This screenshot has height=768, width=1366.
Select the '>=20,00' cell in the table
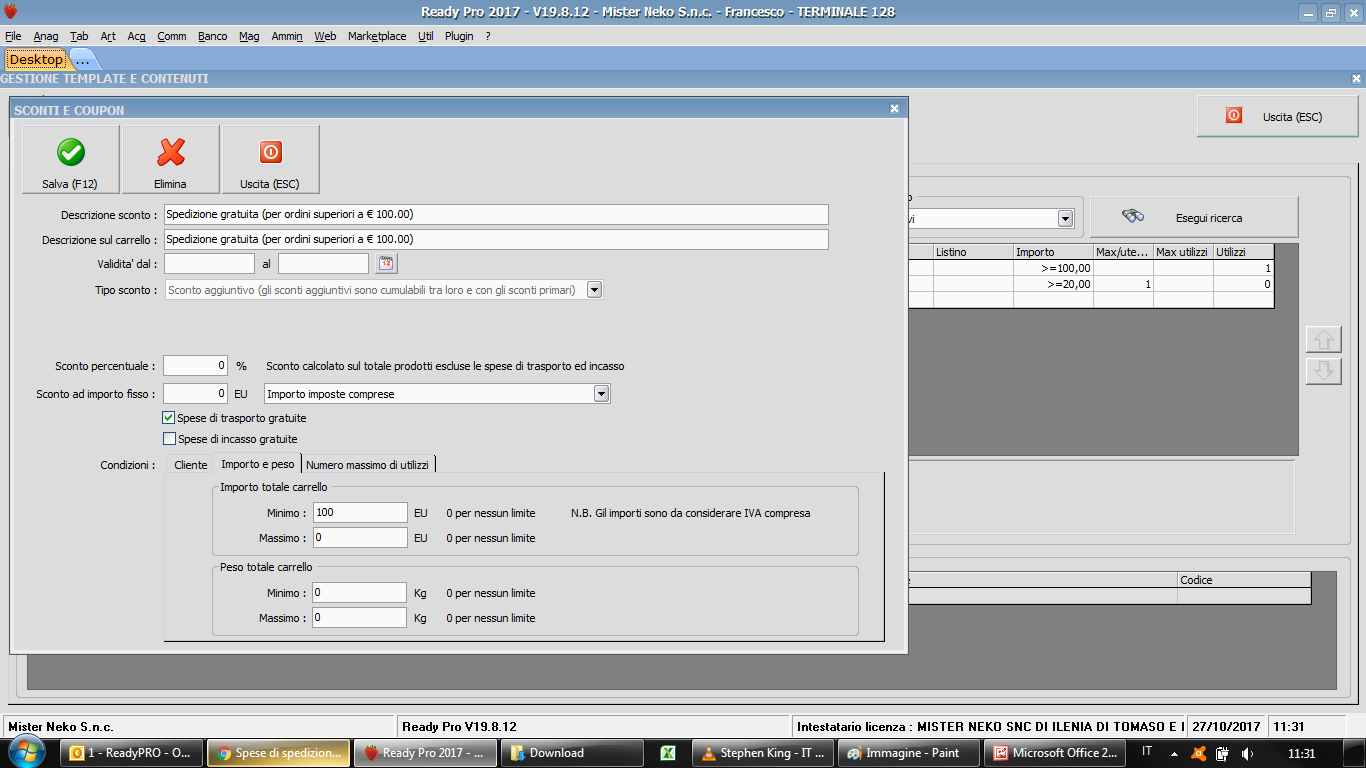pos(1053,284)
